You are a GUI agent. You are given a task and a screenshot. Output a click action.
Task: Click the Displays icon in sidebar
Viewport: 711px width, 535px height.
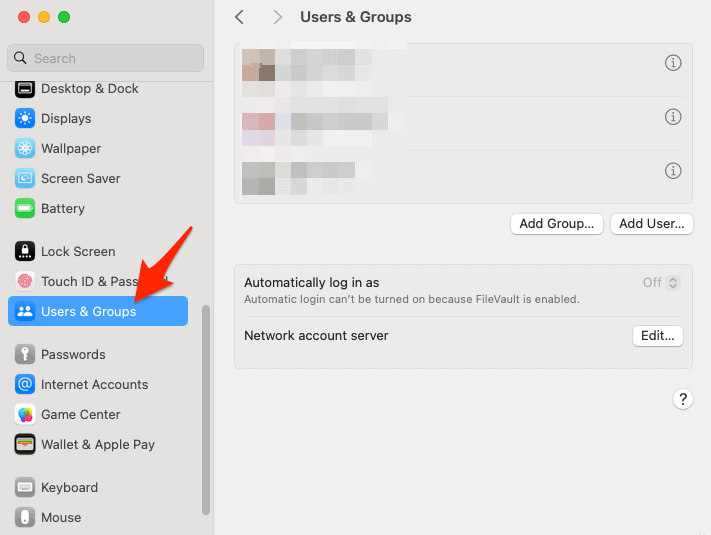pos(25,119)
